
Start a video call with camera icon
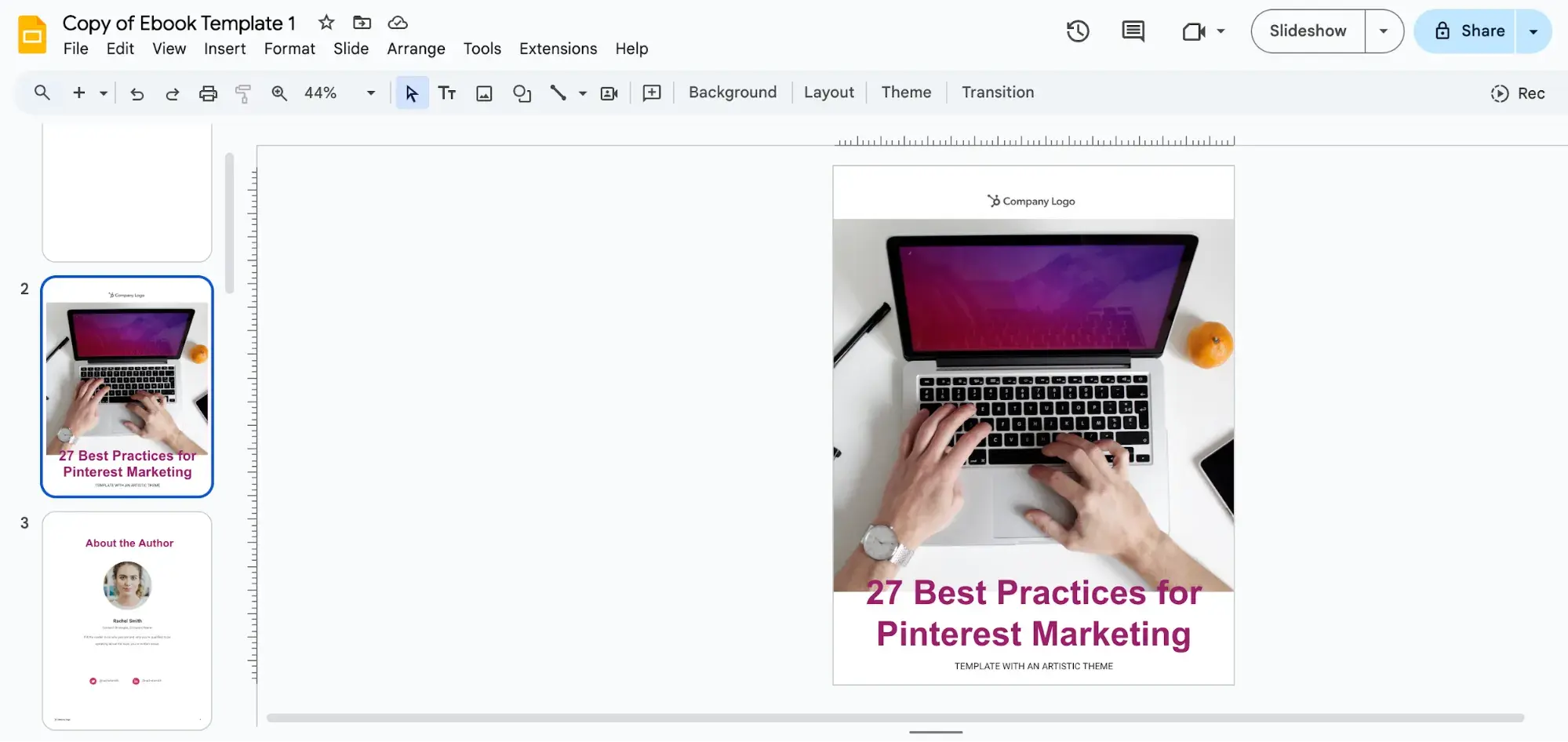pos(1193,31)
